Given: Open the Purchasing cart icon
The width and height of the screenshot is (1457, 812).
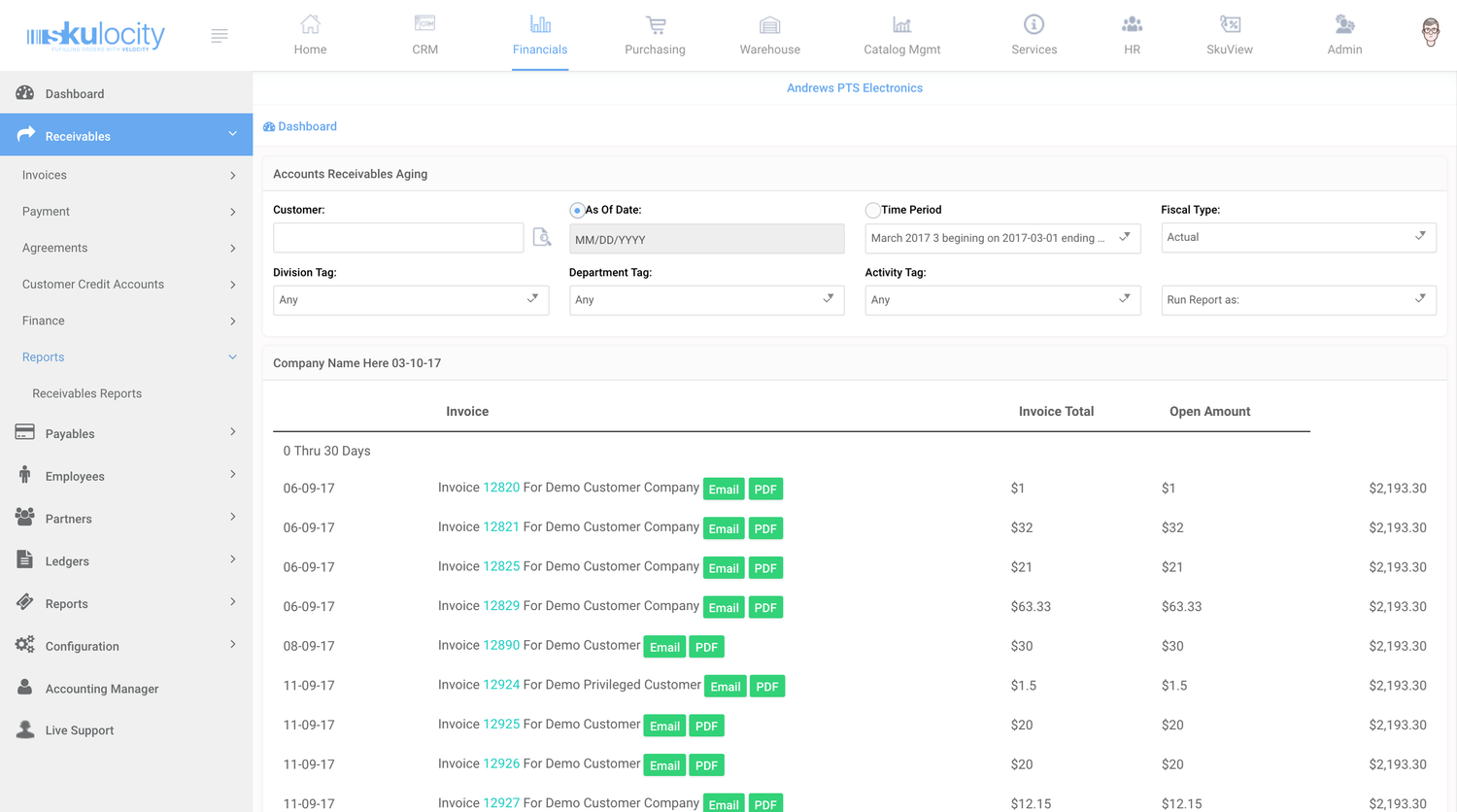Looking at the screenshot, I should click(x=655, y=35).
